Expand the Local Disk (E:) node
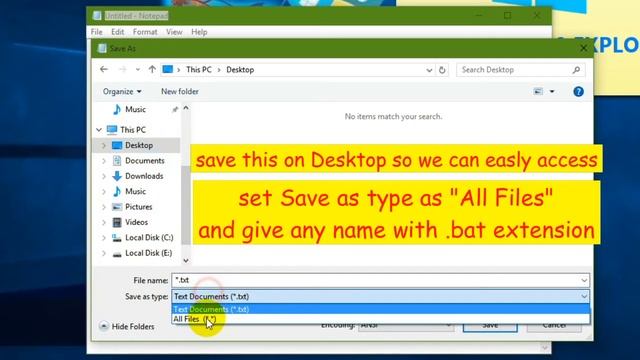Screen dimensions: 640x360 pyautogui.click(x=104, y=253)
